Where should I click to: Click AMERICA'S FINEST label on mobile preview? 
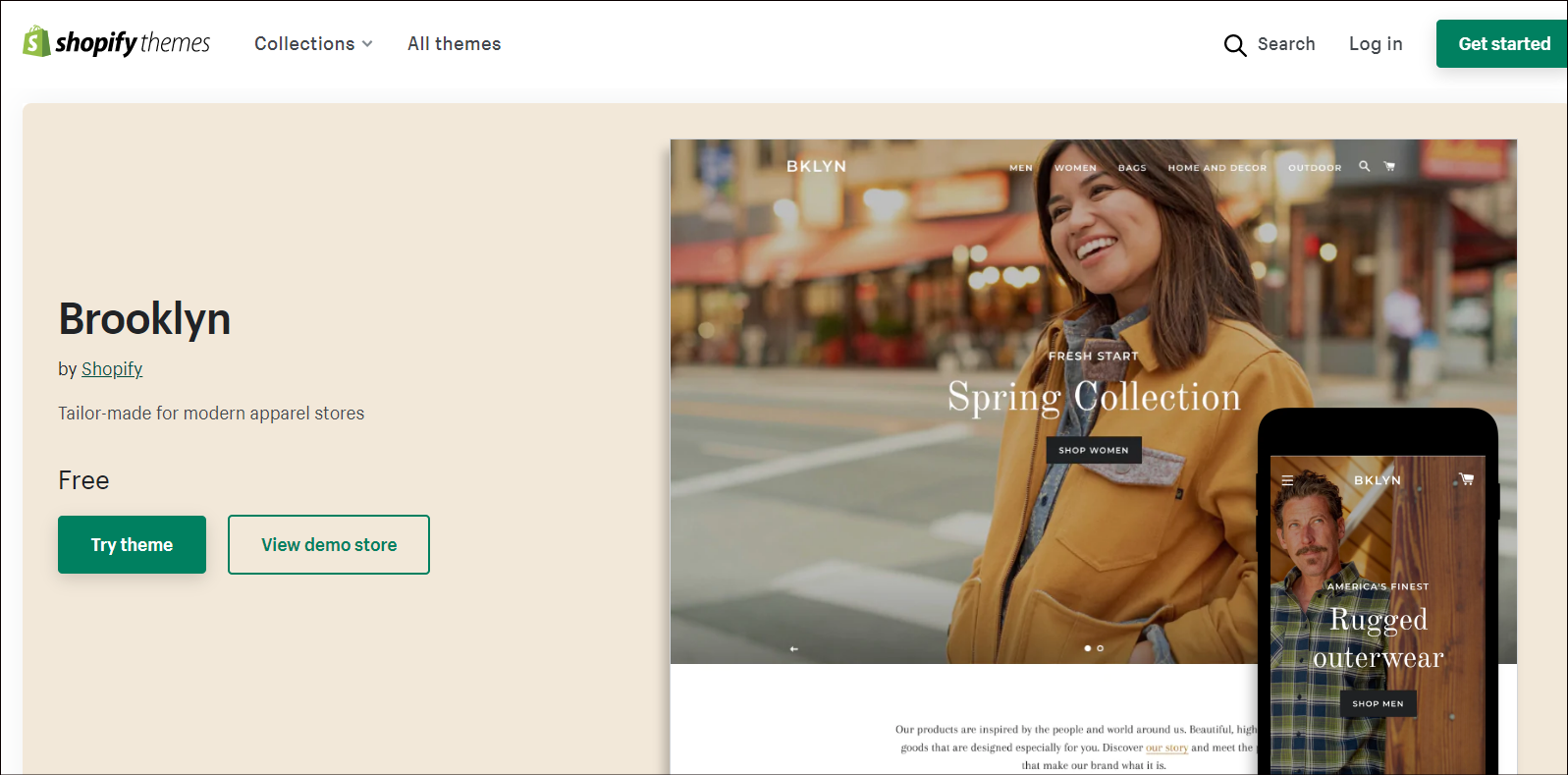tap(1378, 586)
